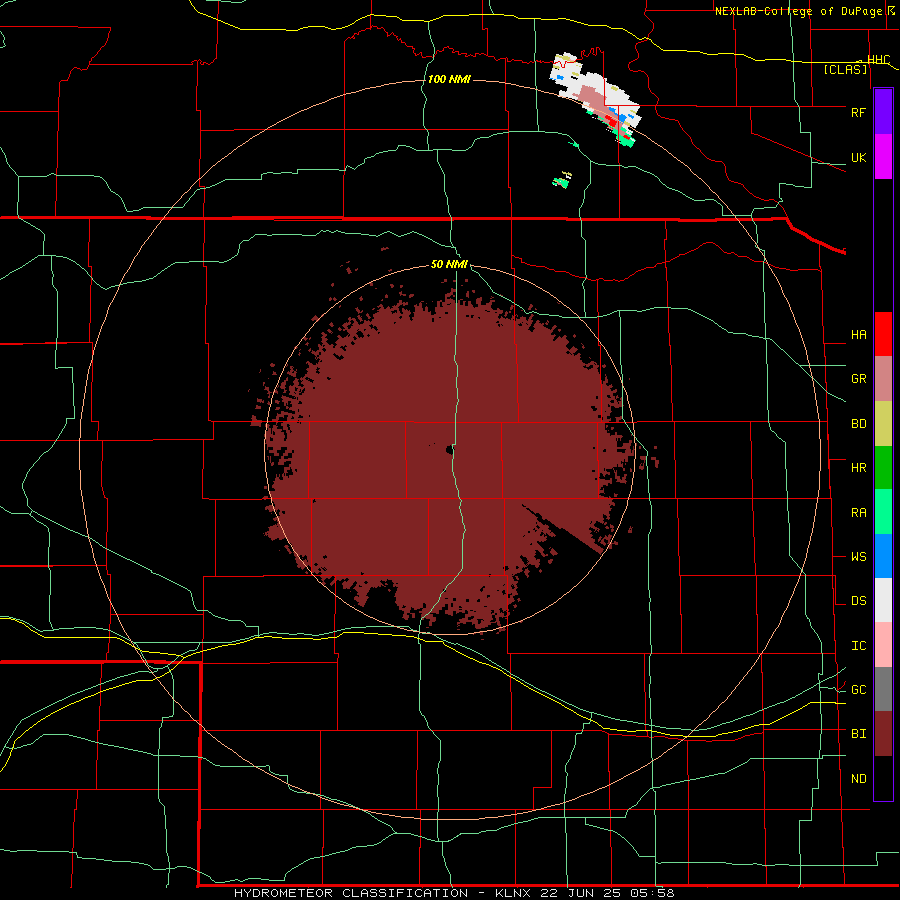The height and width of the screenshot is (900, 900).
Task: Click the RA legend label
Action: 858,513
